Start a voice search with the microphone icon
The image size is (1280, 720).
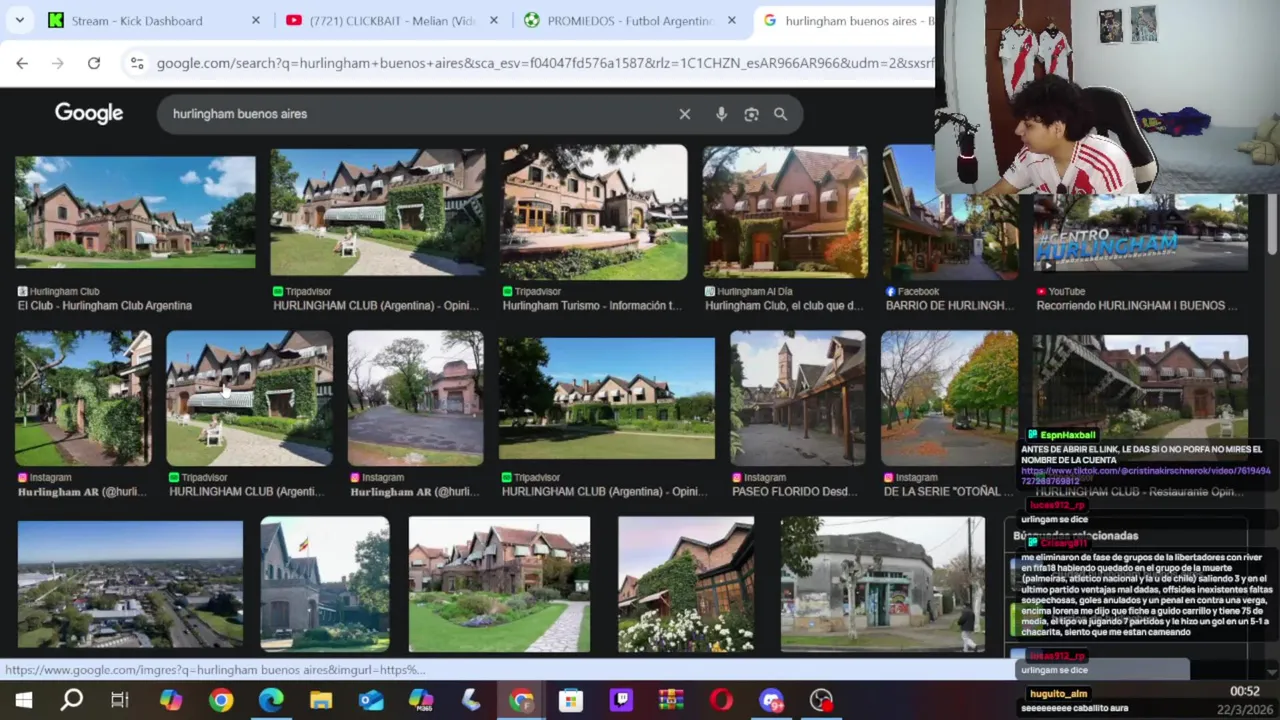pyautogui.click(x=721, y=114)
